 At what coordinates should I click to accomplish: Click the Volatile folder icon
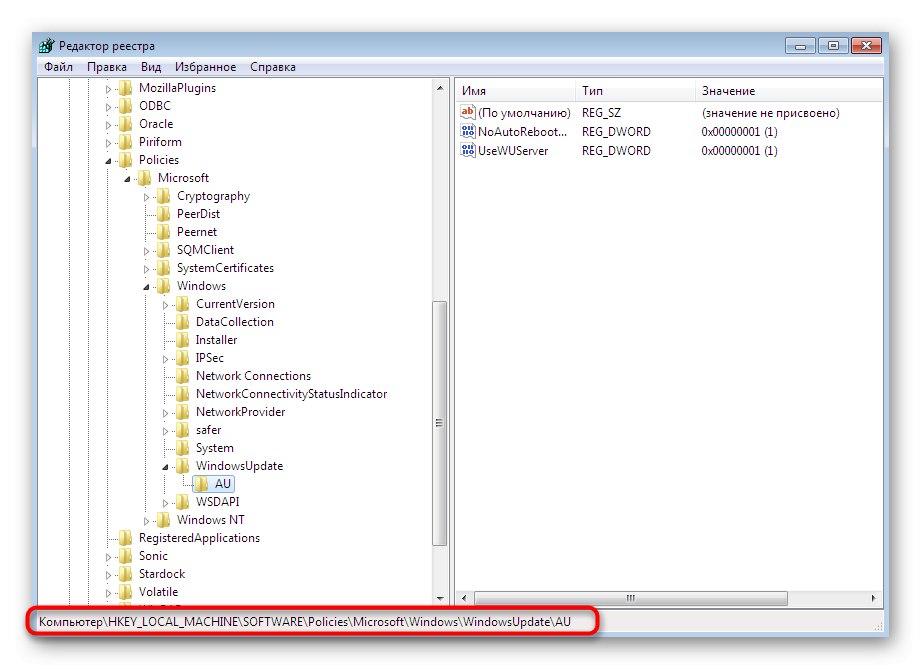[125, 592]
